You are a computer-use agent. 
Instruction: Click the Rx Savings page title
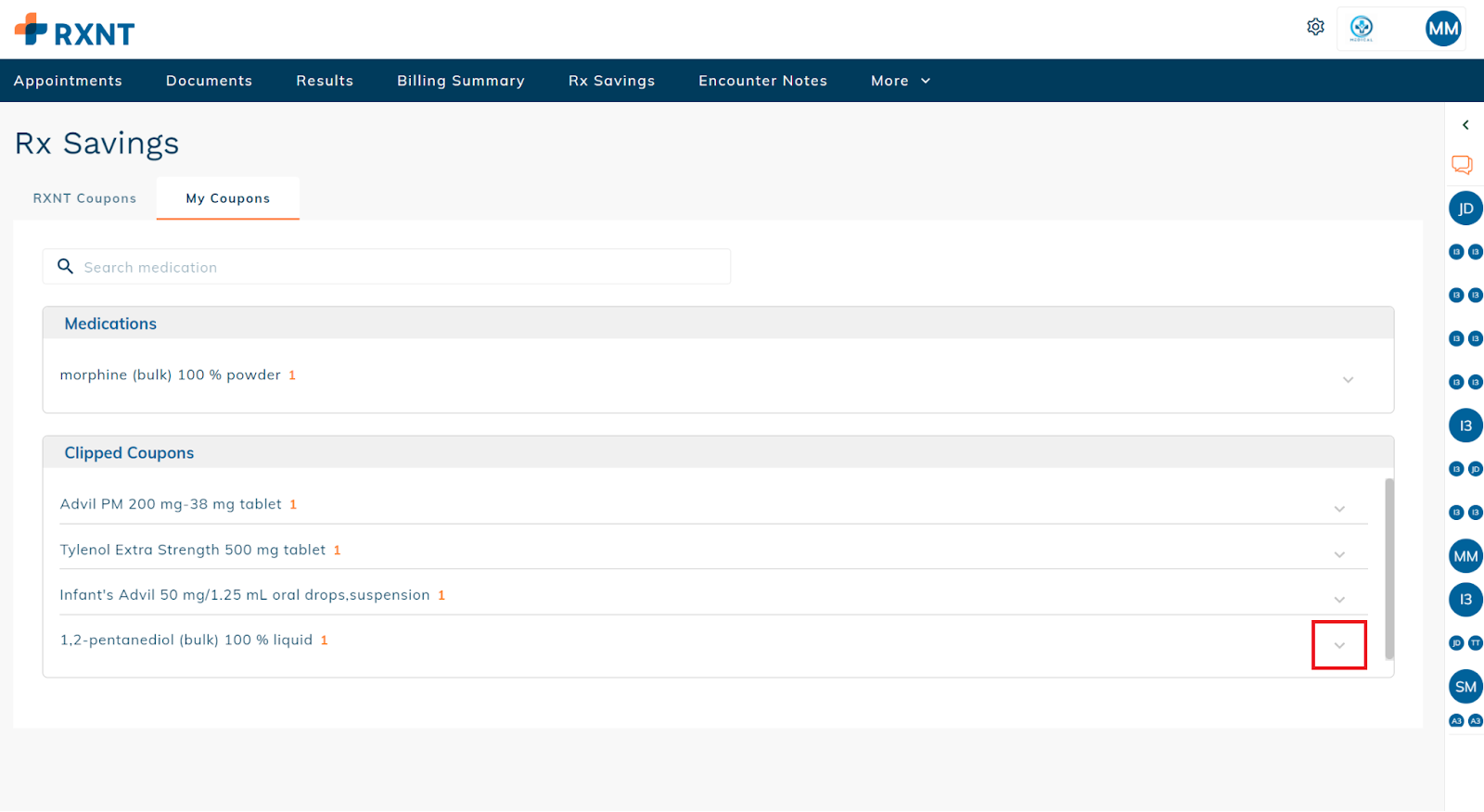[x=96, y=144]
